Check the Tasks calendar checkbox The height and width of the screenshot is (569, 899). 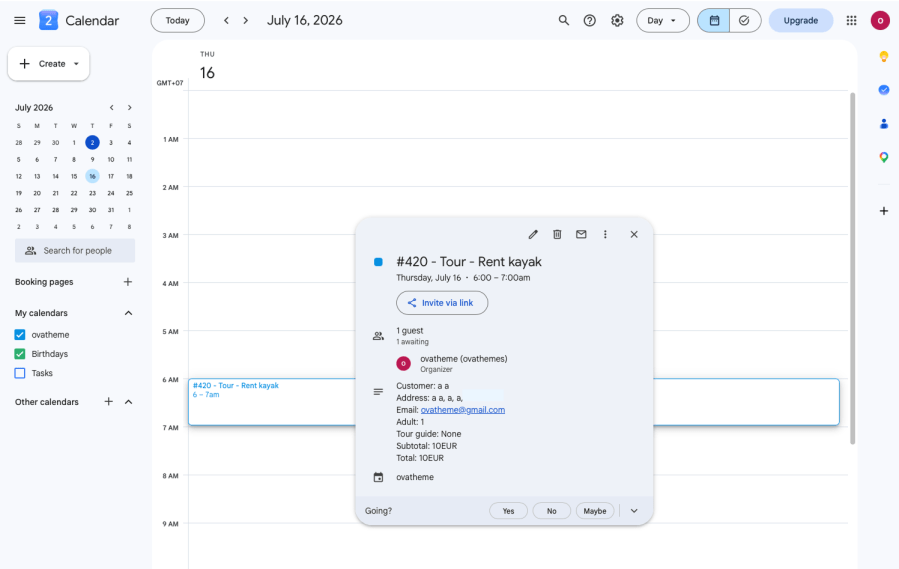coord(20,373)
